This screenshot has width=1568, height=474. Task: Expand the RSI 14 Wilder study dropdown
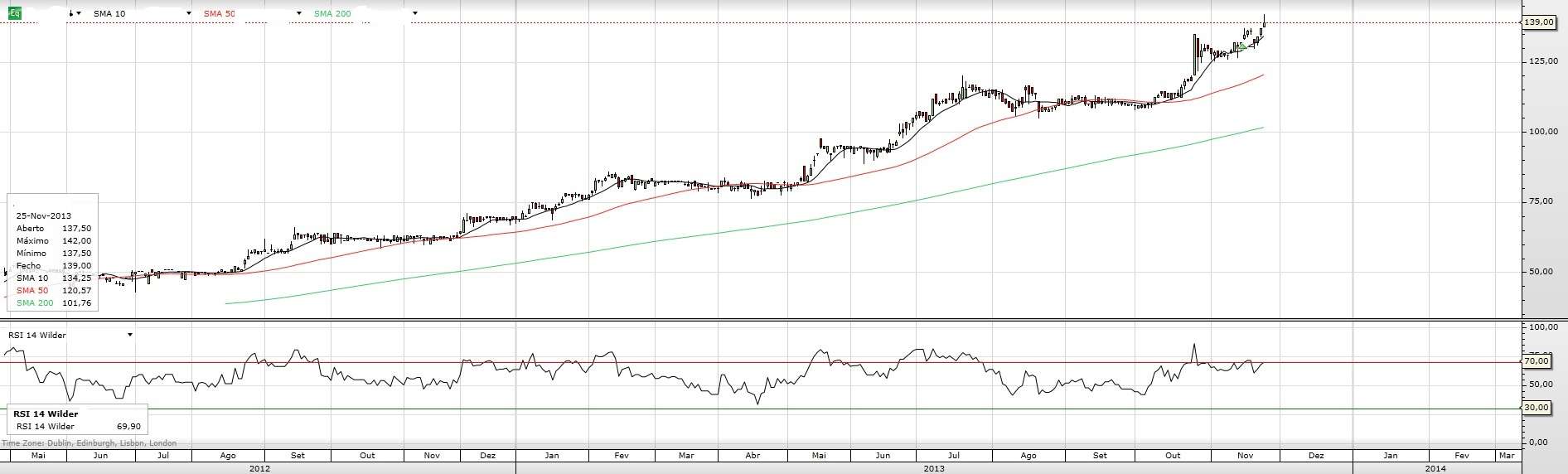pos(130,335)
